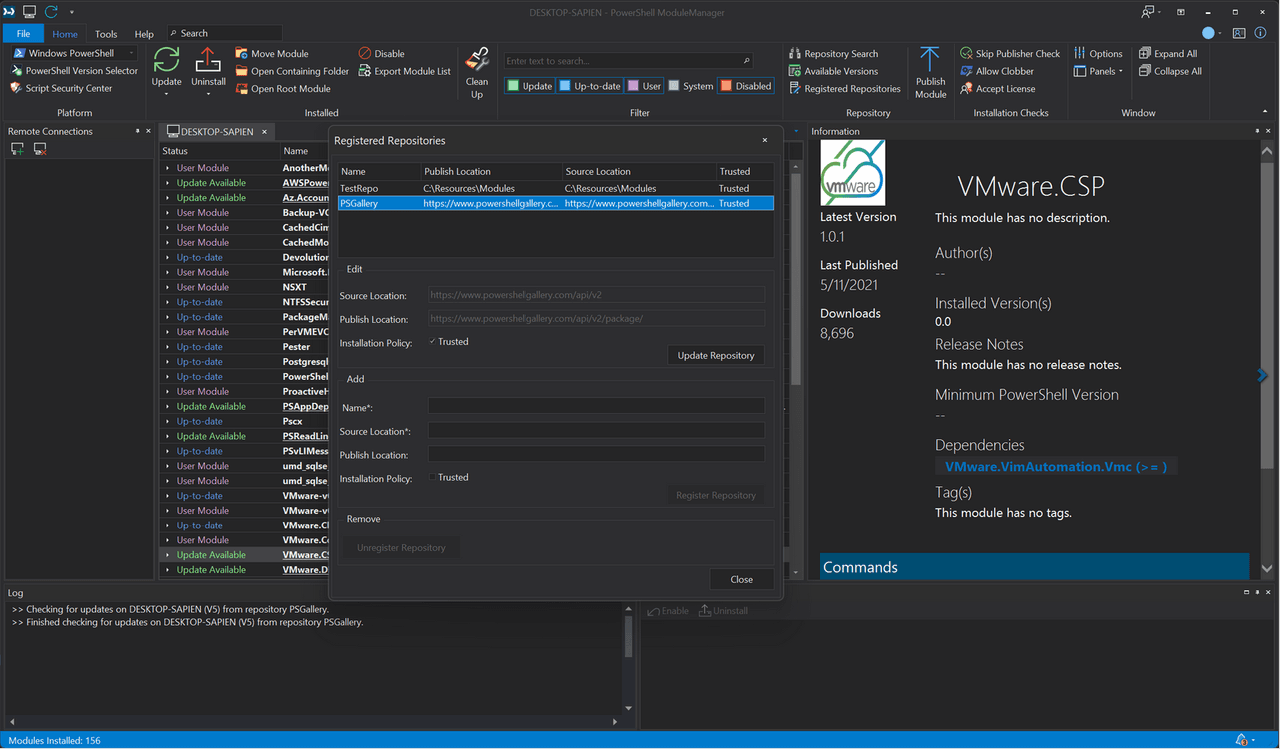The width and height of the screenshot is (1280, 749).
Task: Select the TestRepo repository row
Action: (555, 188)
